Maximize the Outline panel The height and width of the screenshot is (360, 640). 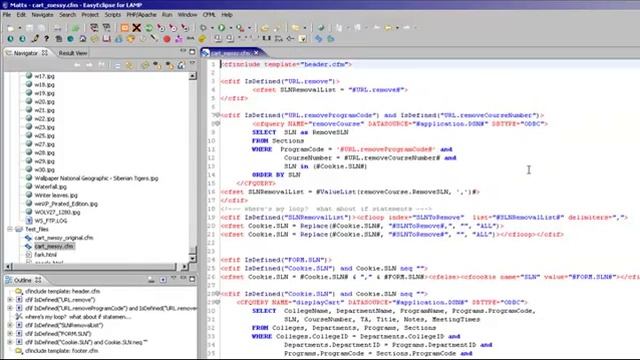click(192, 279)
